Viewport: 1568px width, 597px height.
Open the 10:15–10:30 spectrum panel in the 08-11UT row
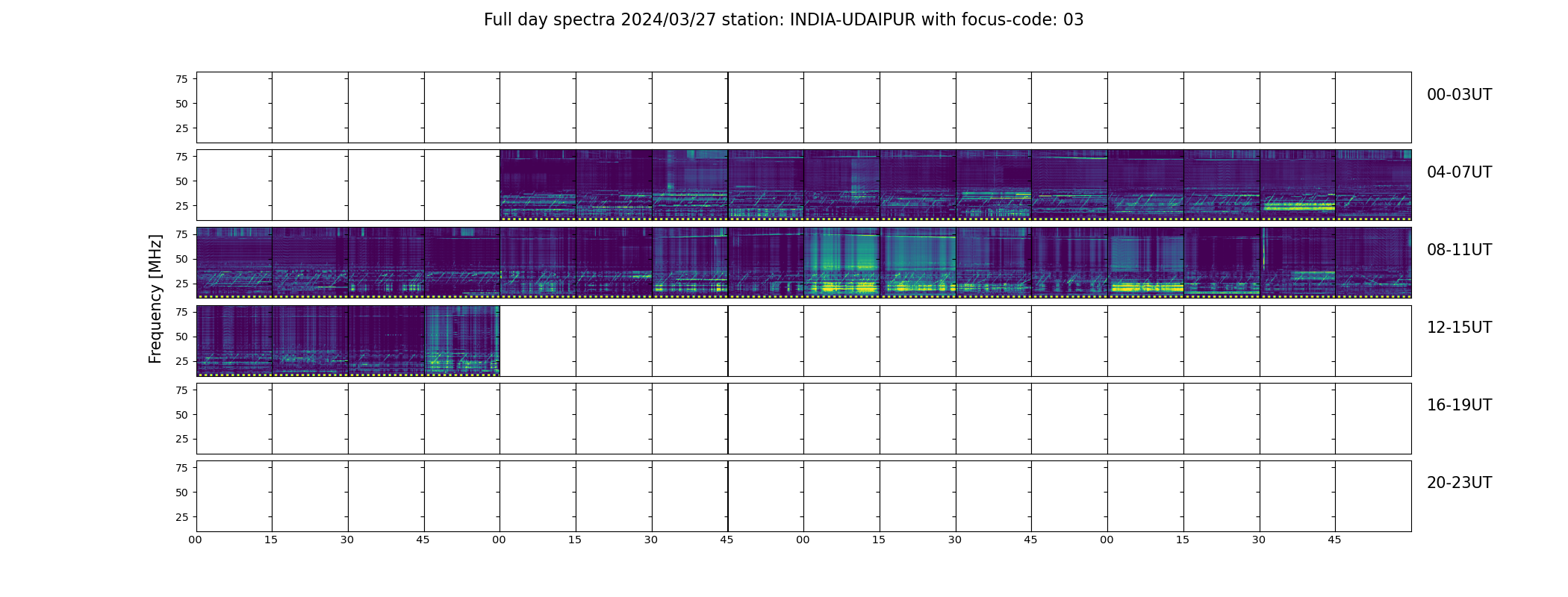[x=918, y=263]
